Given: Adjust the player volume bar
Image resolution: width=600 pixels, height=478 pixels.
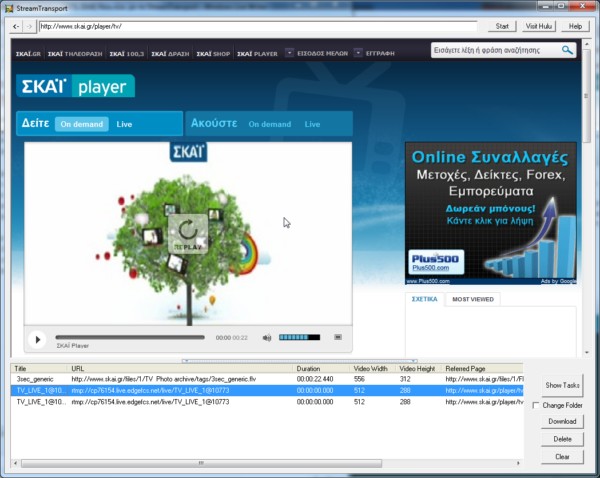Looking at the screenshot, I should (299, 337).
